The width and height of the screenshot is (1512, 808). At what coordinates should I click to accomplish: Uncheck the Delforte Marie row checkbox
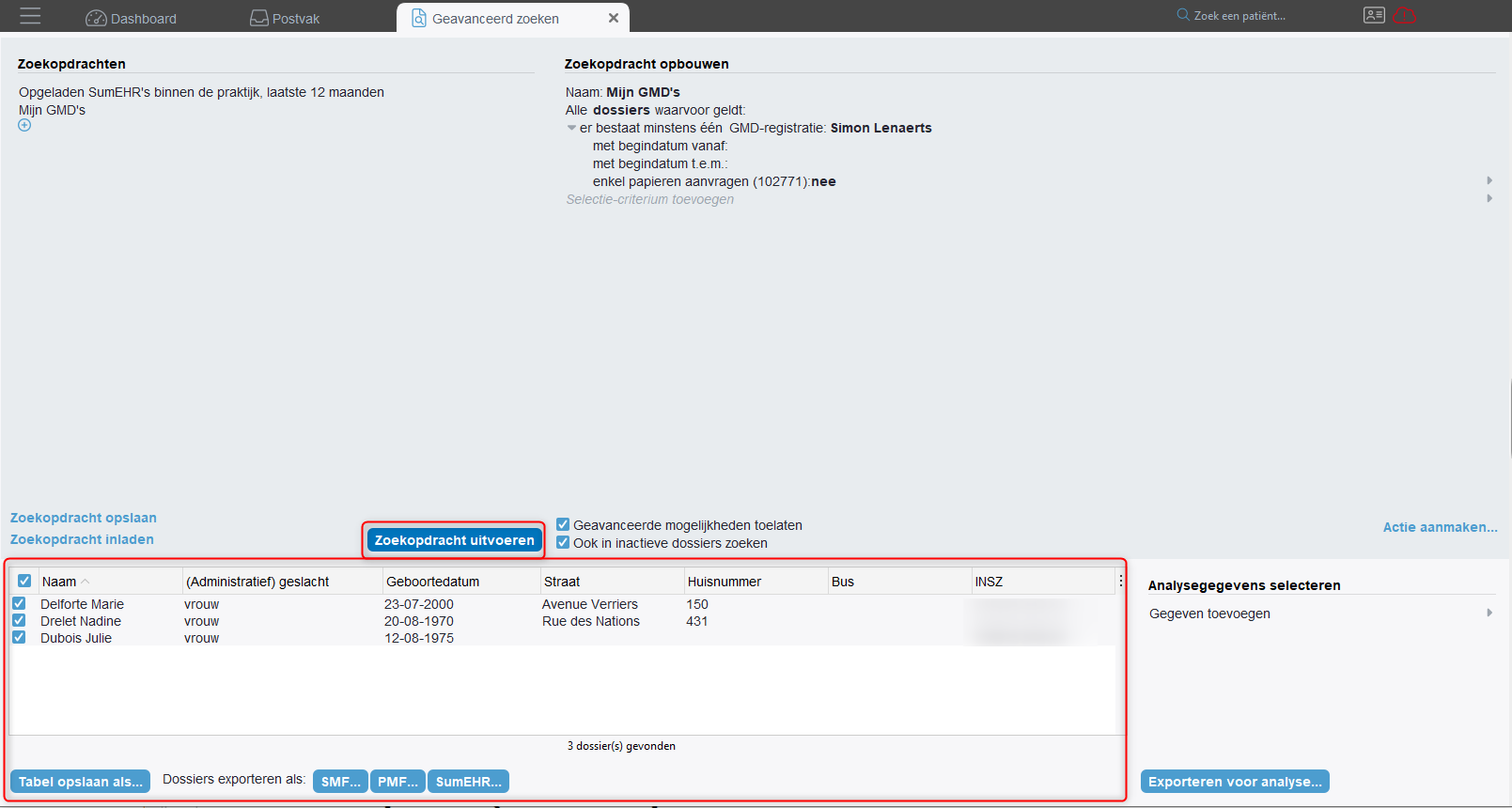coord(19,603)
